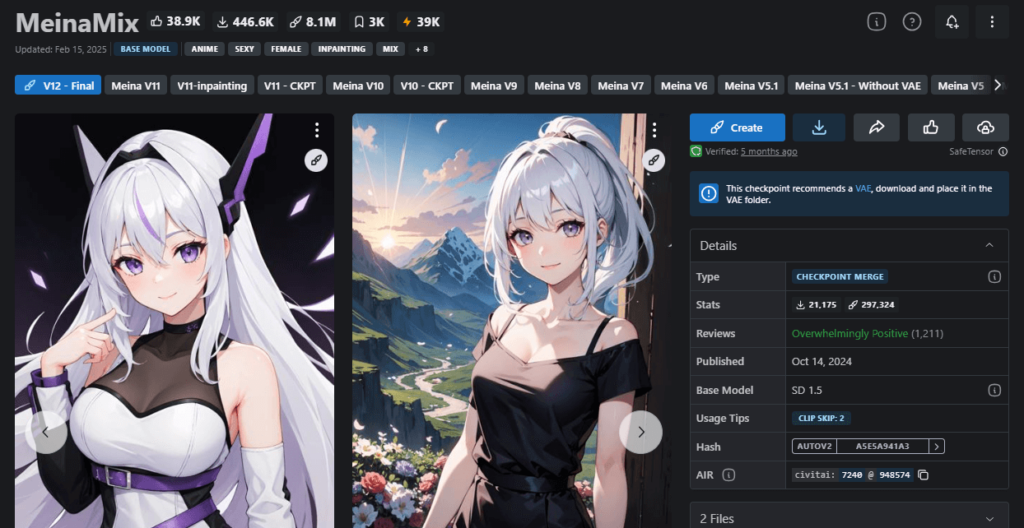The image size is (1024, 528).
Task: Open the mountain landscape girl preview image
Action: click(511, 320)
